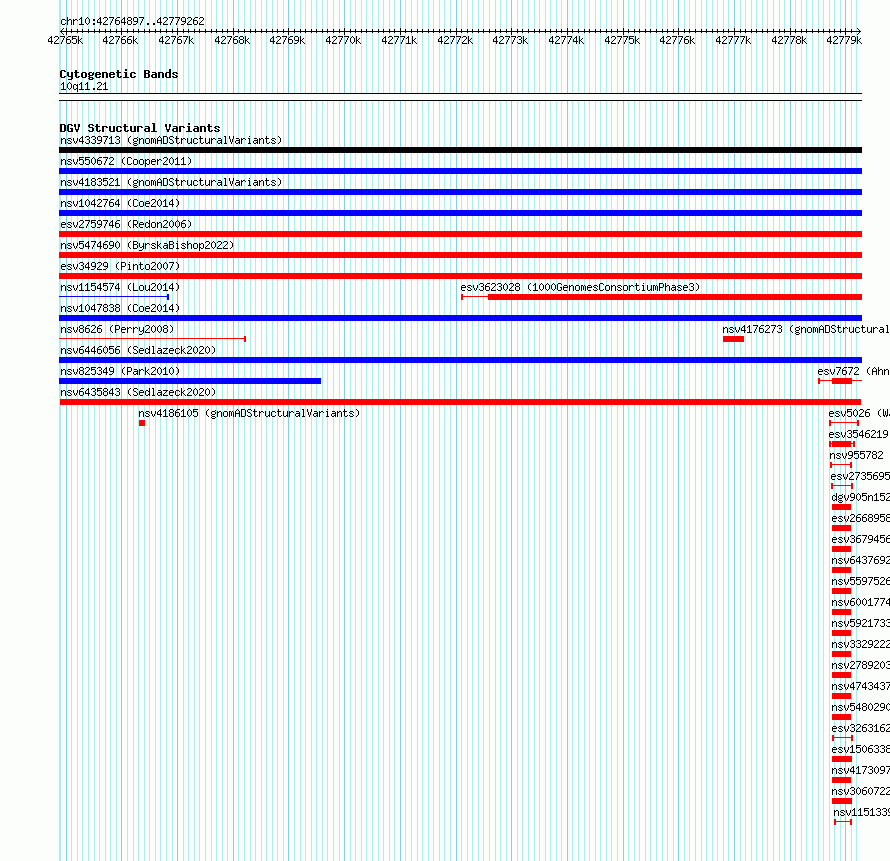The width and height of the screenshot is (890, 861).
Task: Click the chr10:42764897..42779262 region label
Action: [132, 21]
